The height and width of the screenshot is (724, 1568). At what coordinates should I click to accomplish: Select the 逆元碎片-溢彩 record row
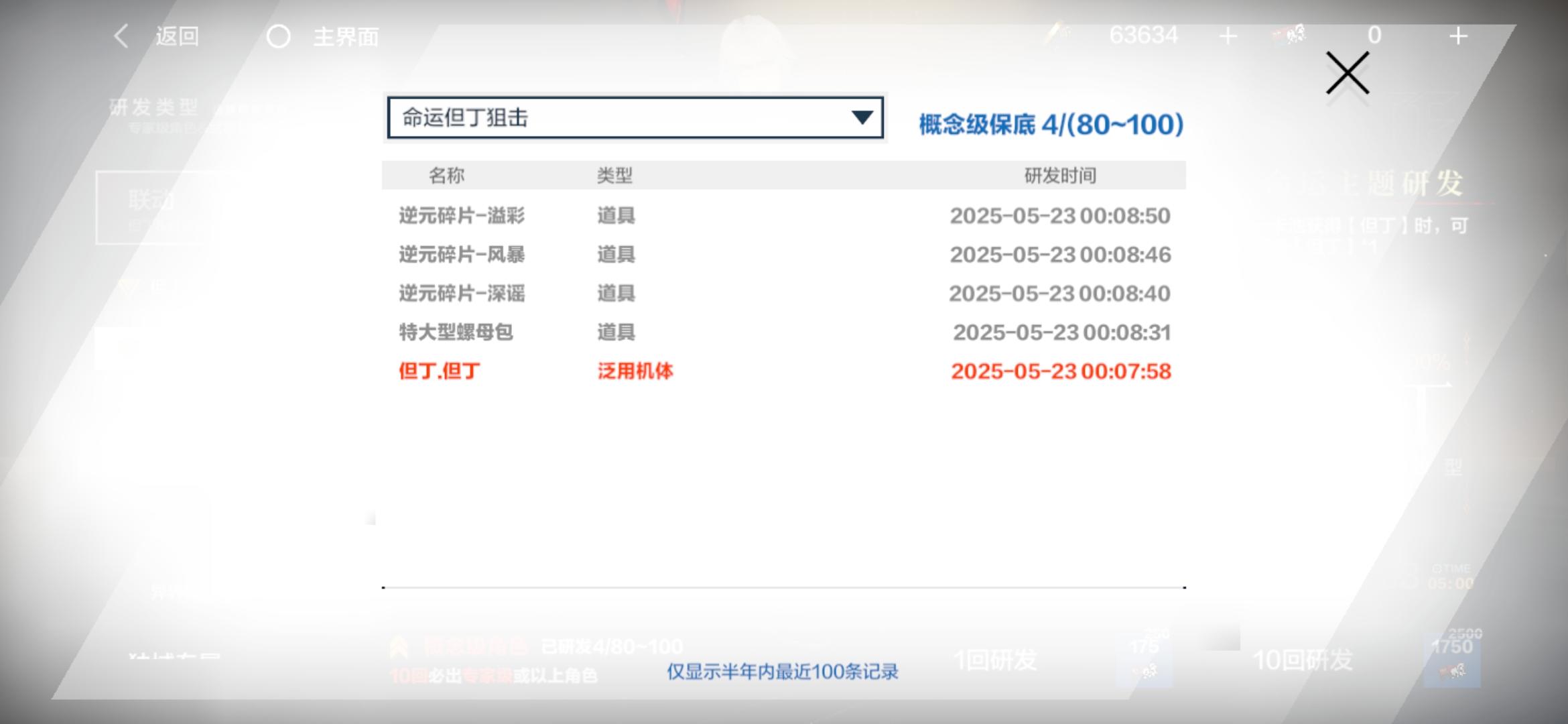point(784,216)
